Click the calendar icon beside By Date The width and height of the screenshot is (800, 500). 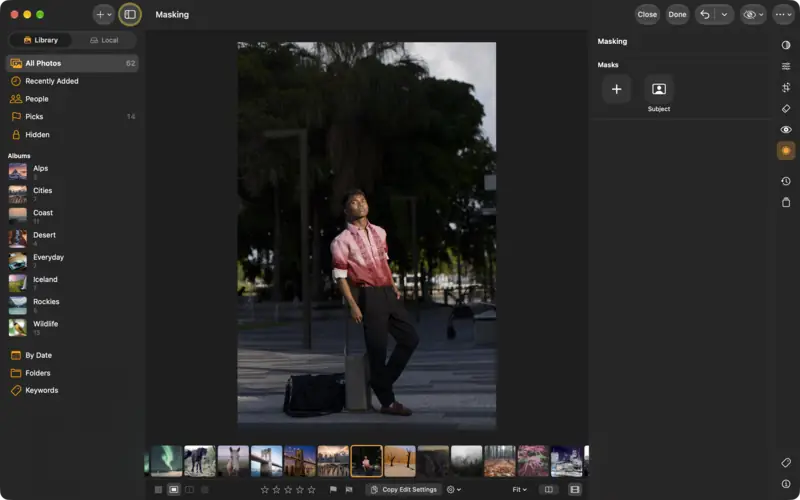tap(16, 355)
